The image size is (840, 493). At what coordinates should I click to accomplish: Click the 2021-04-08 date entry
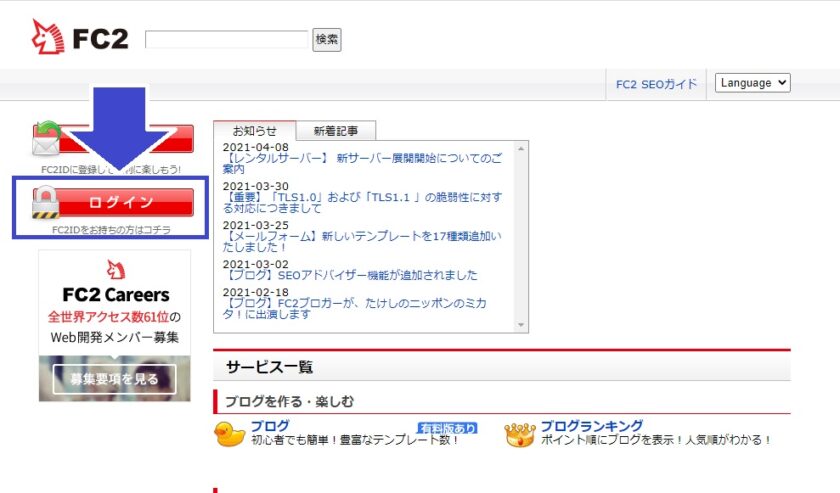tap(256, 147)
